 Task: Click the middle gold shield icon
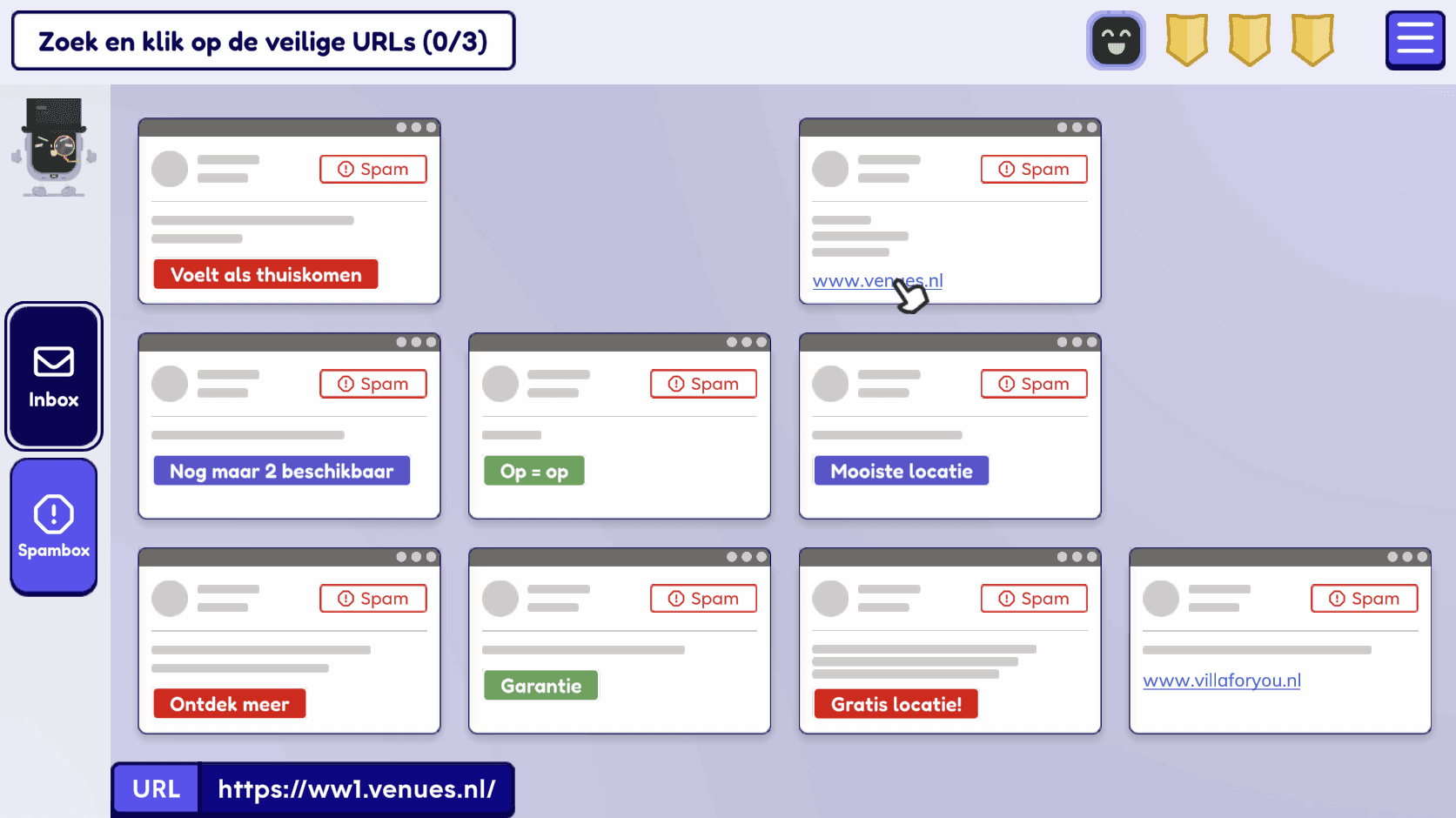(x=1249, y=39)
